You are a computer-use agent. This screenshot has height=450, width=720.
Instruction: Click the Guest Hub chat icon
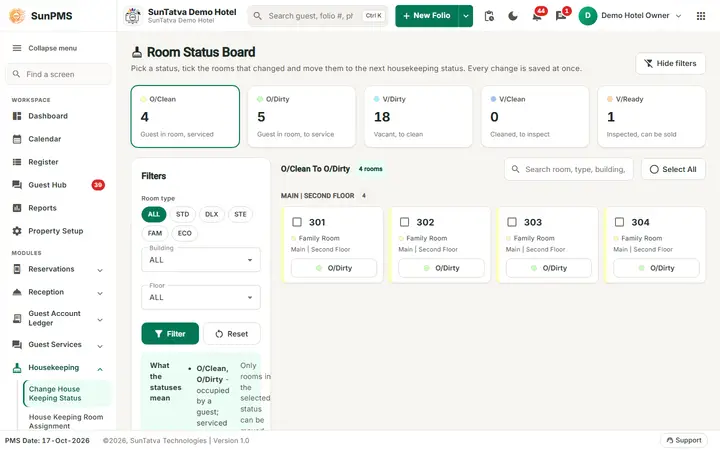click(17, 185)
